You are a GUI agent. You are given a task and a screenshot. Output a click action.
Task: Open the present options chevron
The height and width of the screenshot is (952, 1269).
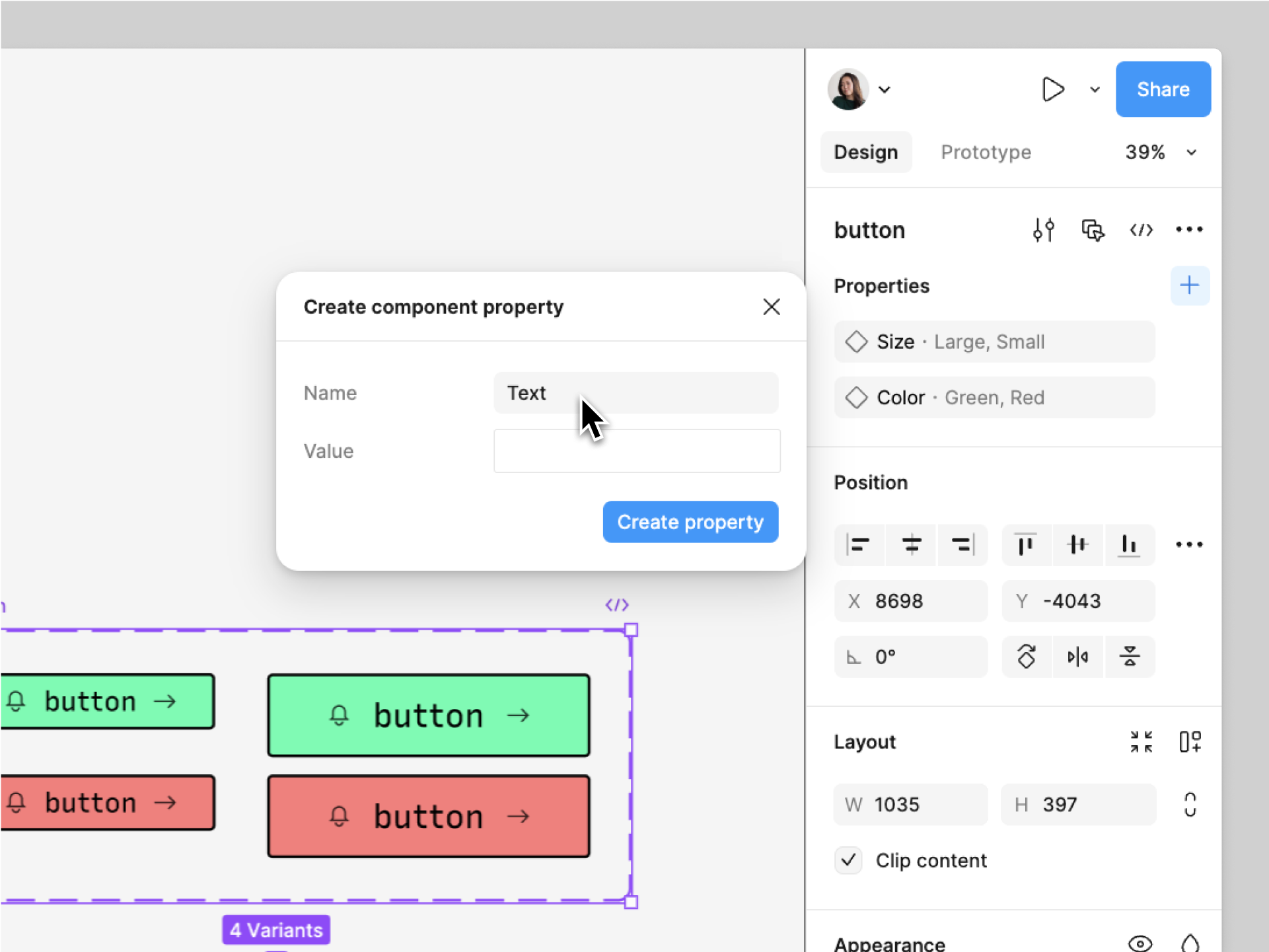(x=1095, y=90)
